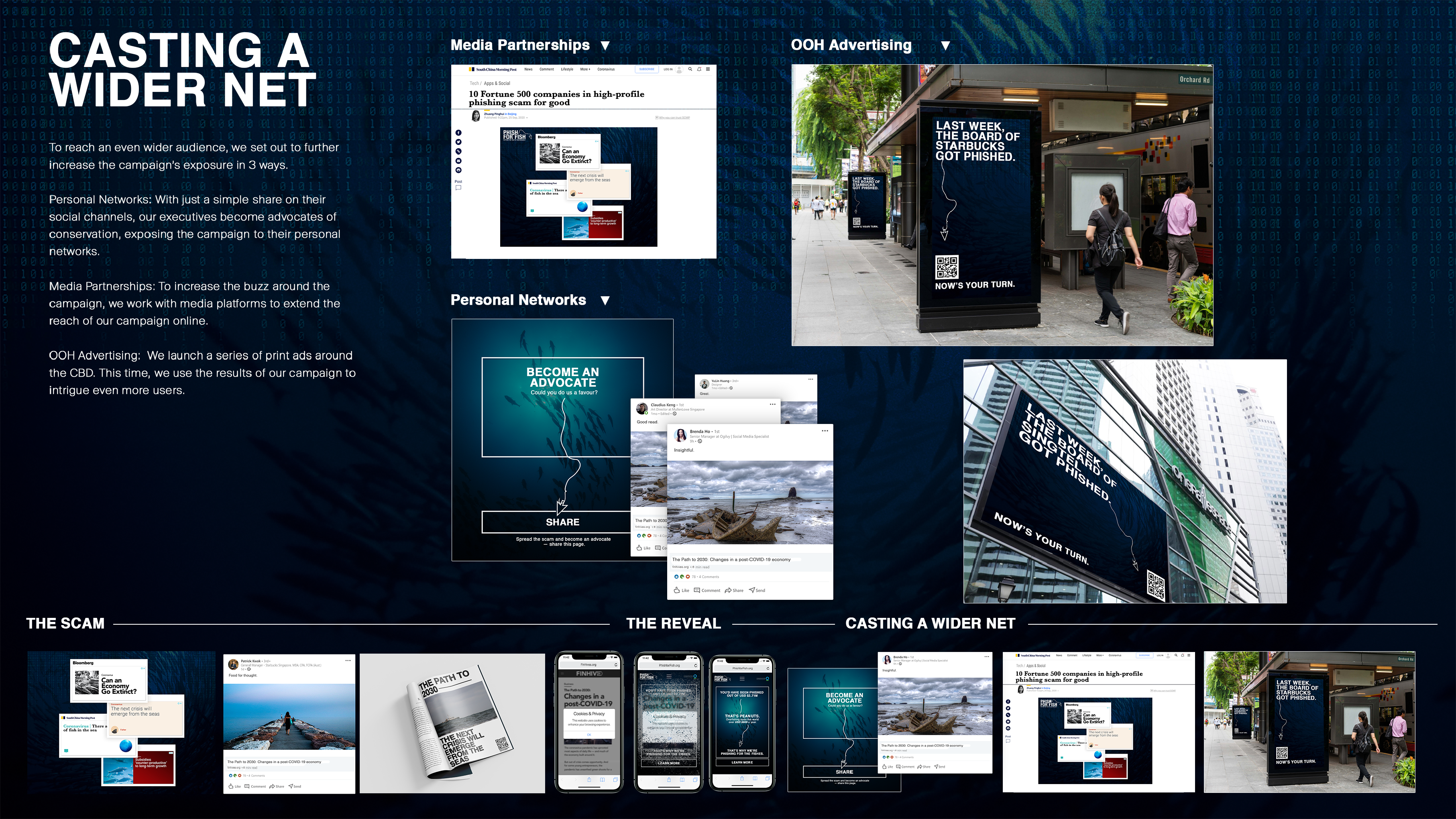Collapse OOH Advertising section arrow
The width and height of the screenshot is (1456, 819).
[x=946, y=46]
